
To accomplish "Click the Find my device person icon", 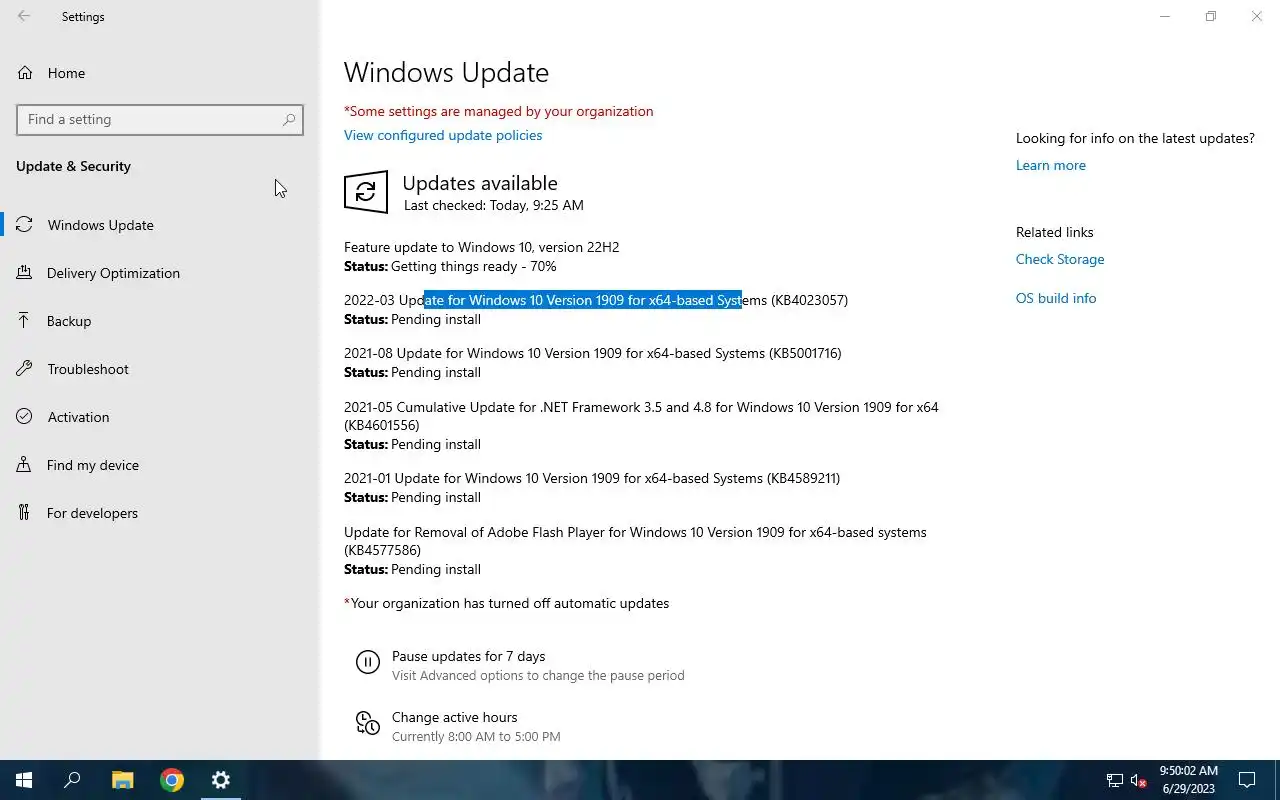I will [x=25, y=465].
